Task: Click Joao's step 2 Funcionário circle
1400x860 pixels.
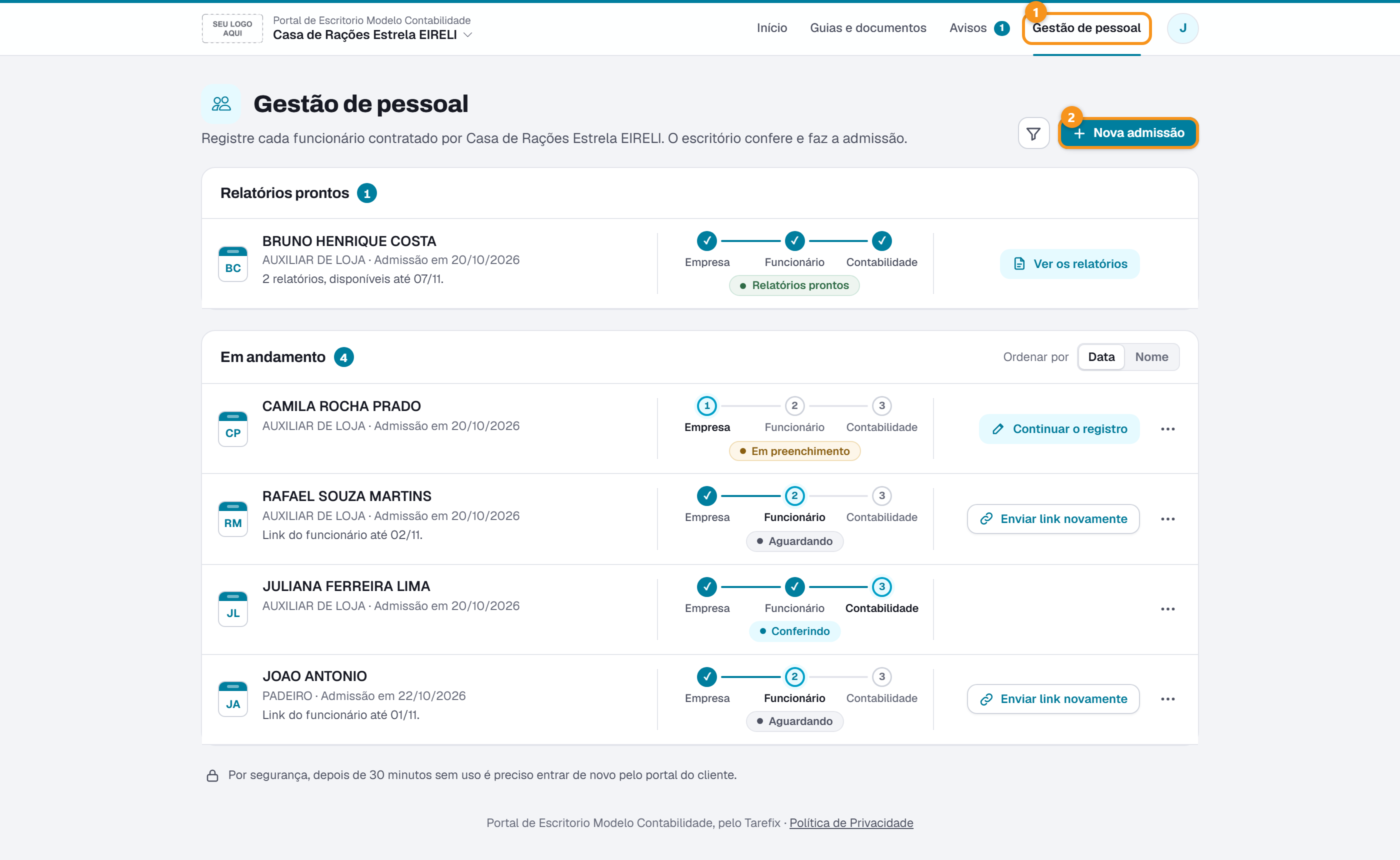Action: point(794,677)
